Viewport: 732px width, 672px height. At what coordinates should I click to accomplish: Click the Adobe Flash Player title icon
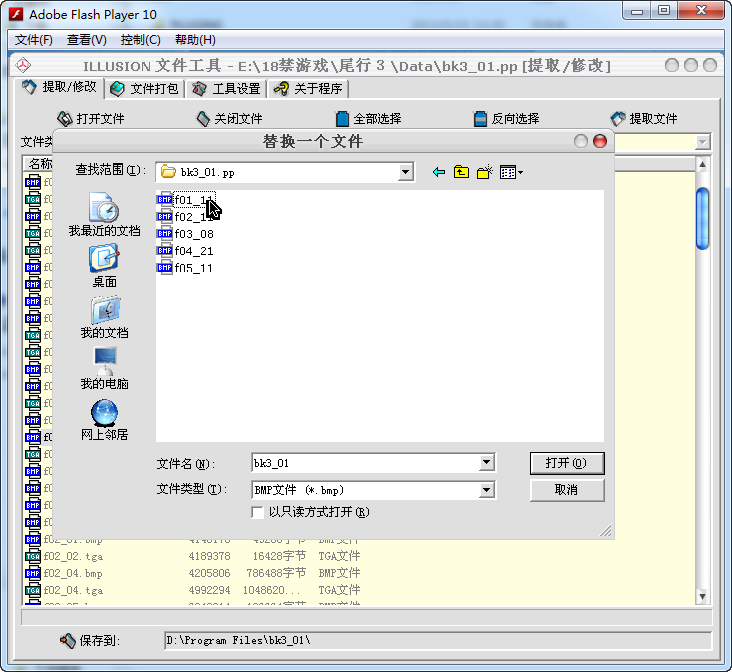(16, 14)
